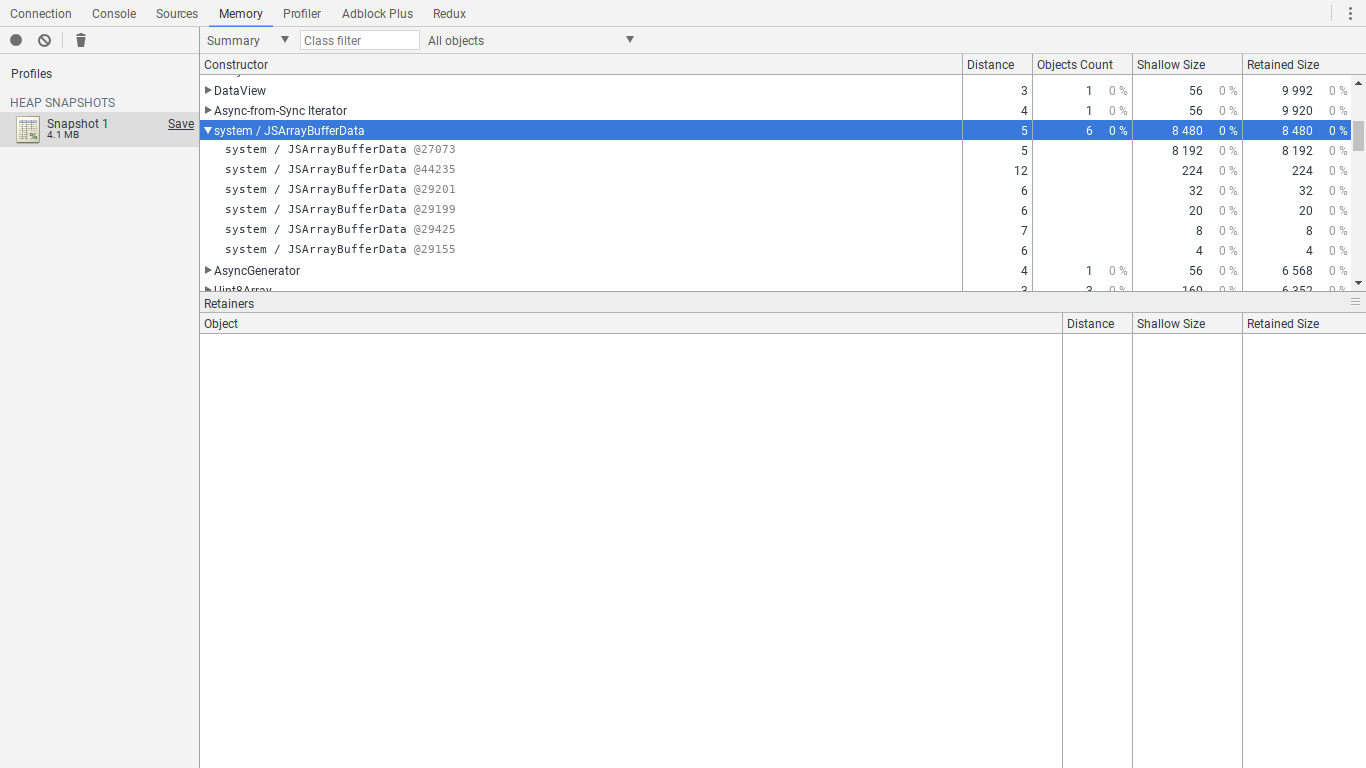Expand the DataView constructor row

208,90
